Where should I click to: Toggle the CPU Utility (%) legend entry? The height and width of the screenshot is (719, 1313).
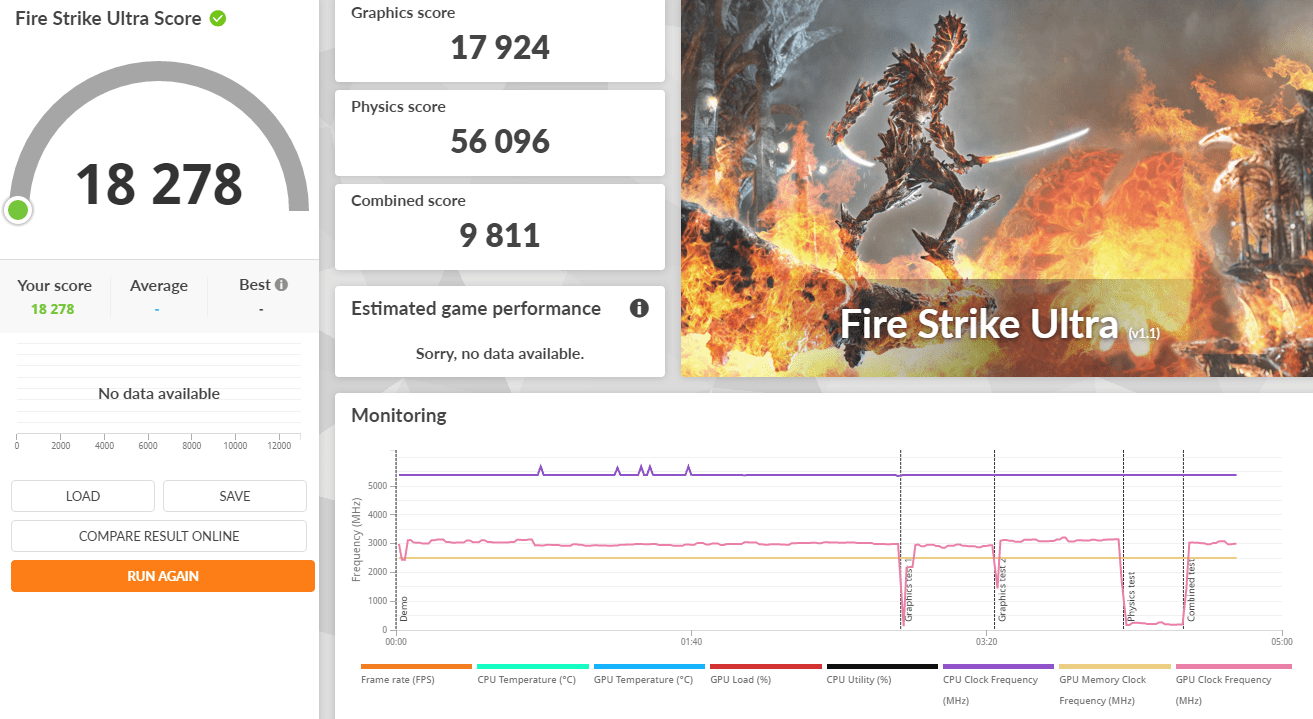(881, 674)
